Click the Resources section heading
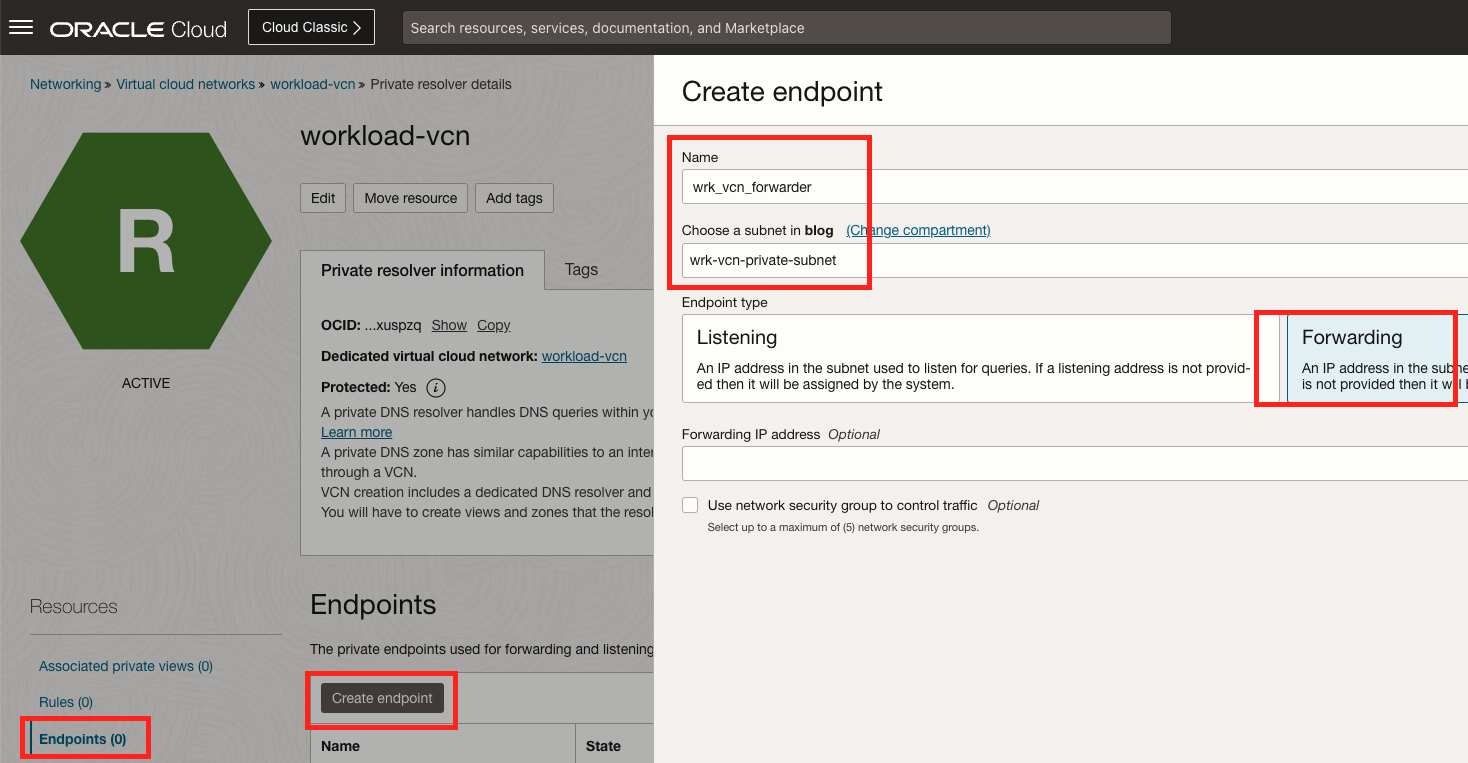The image size is (1468, 763). coord(74,607)
